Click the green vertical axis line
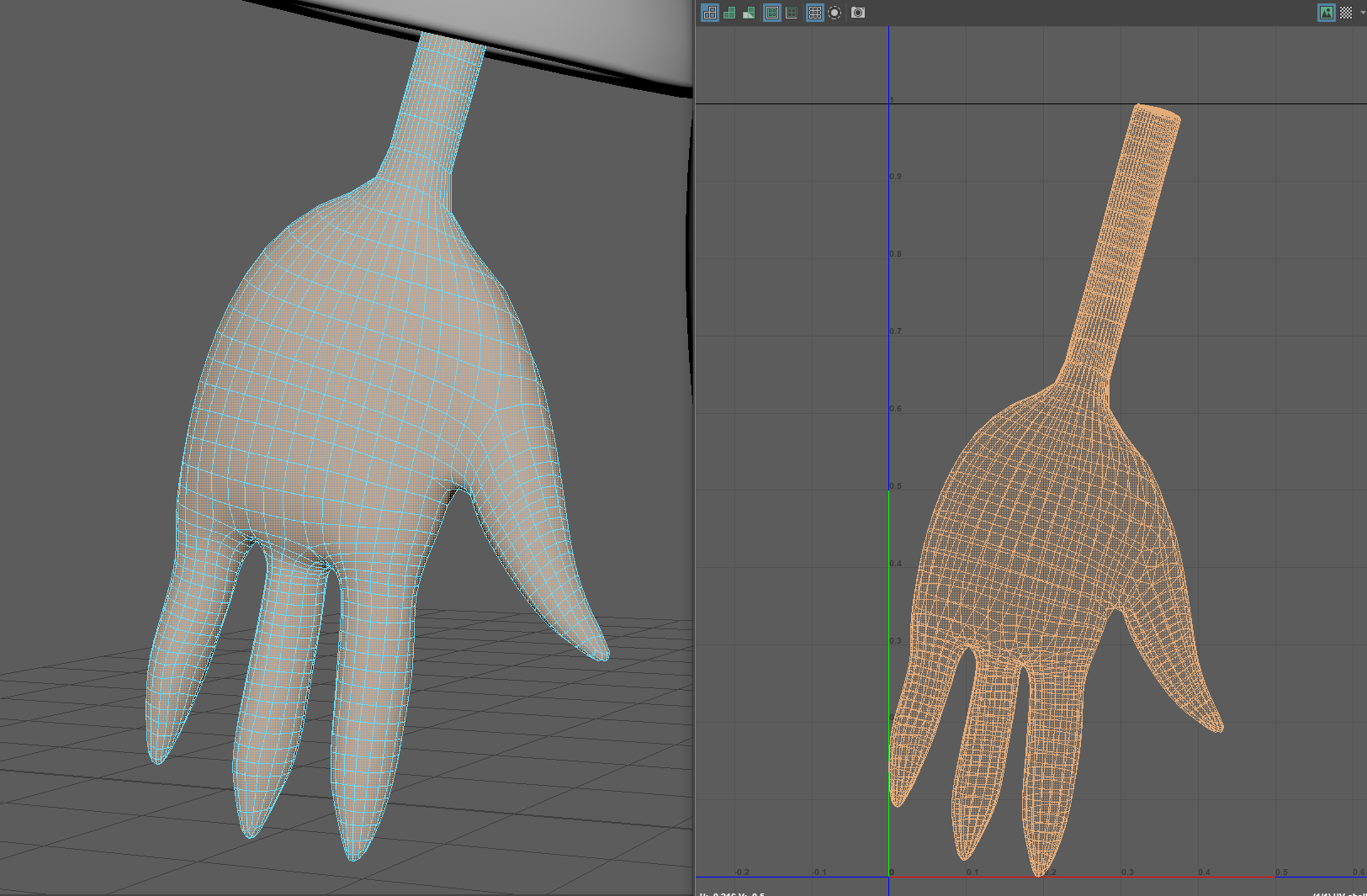This screenshot has width=1367, height=896. [x=889, y=631]
